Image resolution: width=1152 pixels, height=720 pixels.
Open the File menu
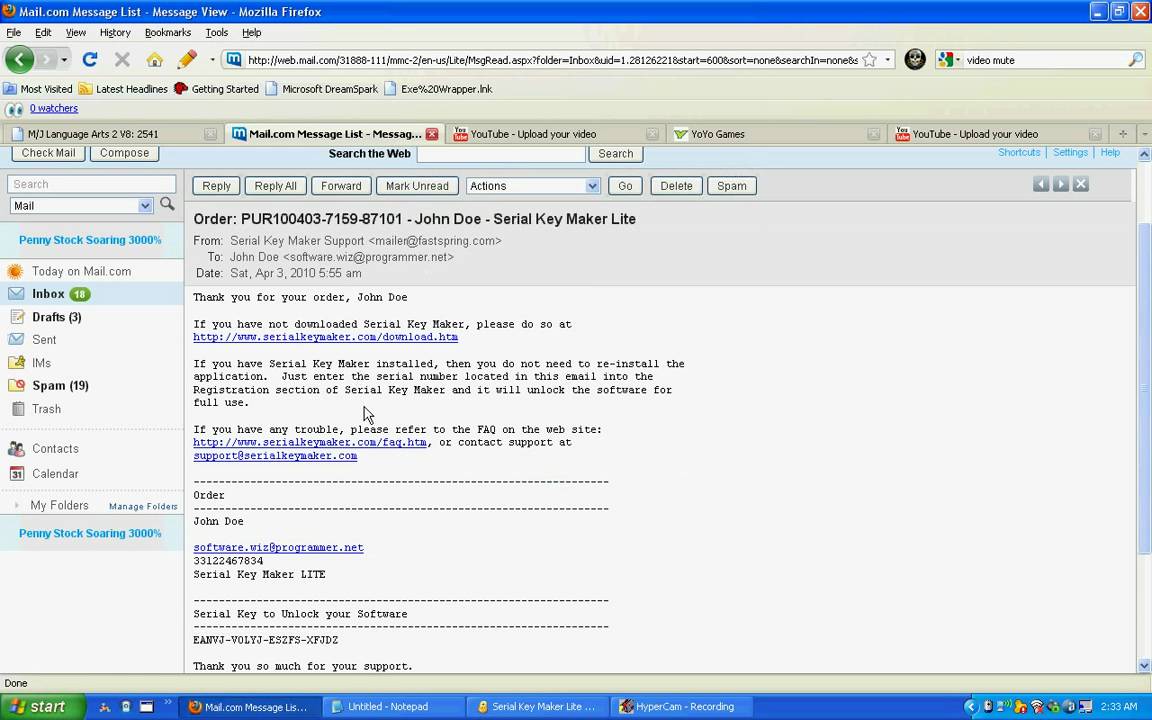(x=13, y=32)
